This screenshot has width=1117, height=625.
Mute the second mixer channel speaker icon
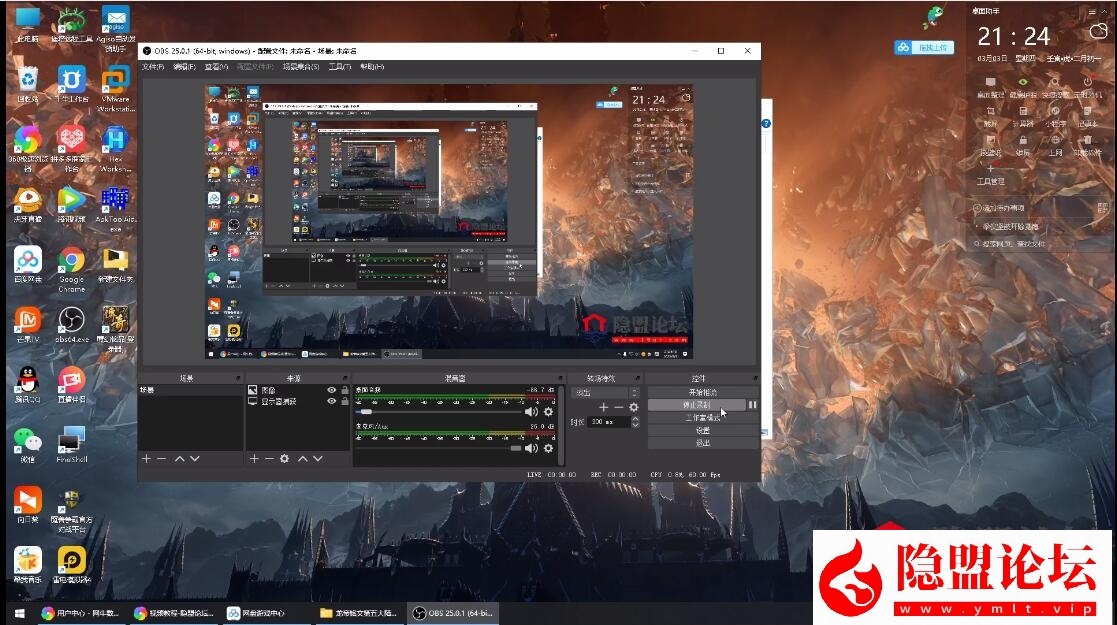click(531, 448)
